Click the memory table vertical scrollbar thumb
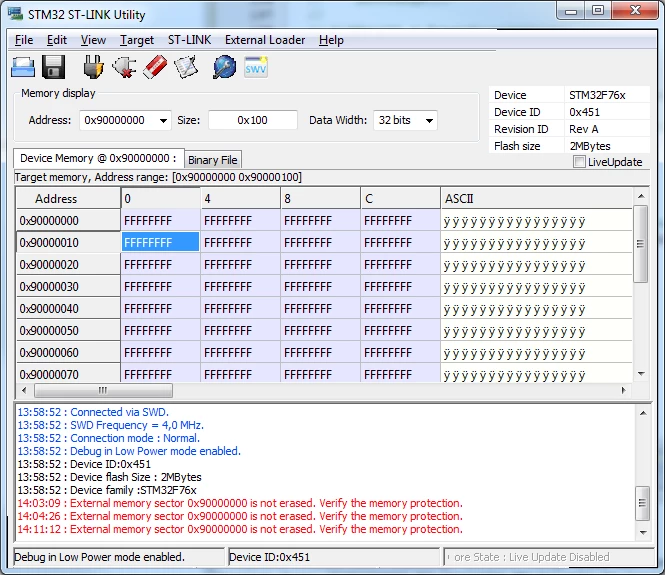This screenshot has height=575, width=665. (x=640, y=244)
